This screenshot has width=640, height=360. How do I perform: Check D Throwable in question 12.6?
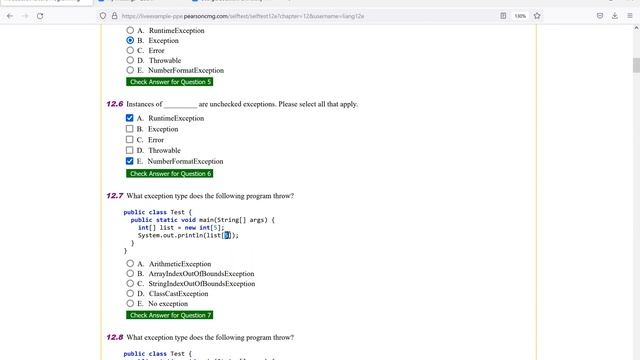tap(129, 150)
